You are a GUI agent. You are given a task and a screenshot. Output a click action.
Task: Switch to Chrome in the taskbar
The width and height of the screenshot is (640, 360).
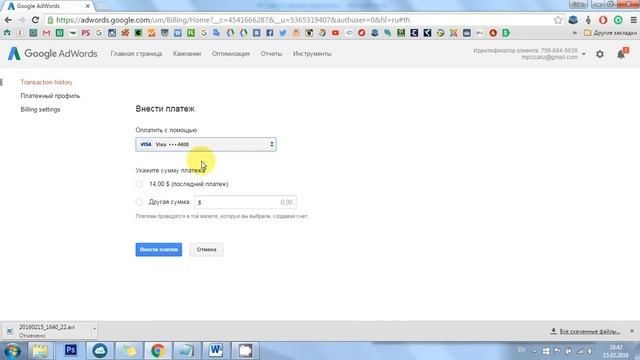tap(158, 350)
